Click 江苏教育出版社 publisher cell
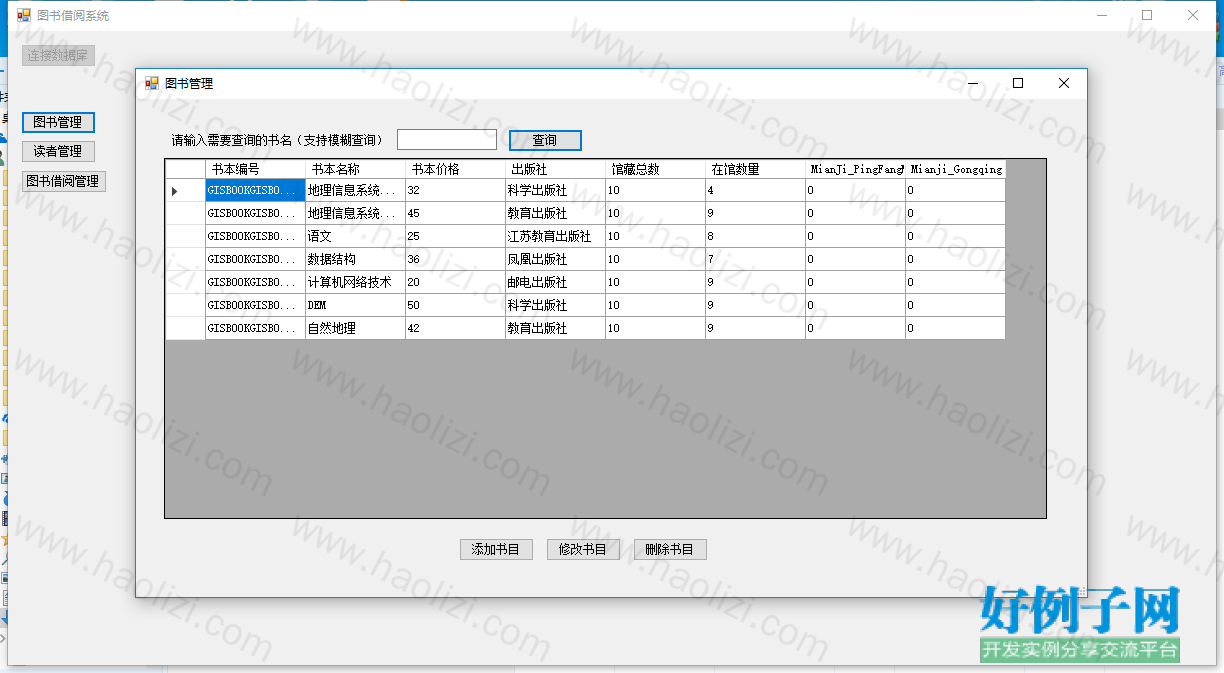Image resolution: width=1224 pixels, height=673 pixels. coord(555,236)
